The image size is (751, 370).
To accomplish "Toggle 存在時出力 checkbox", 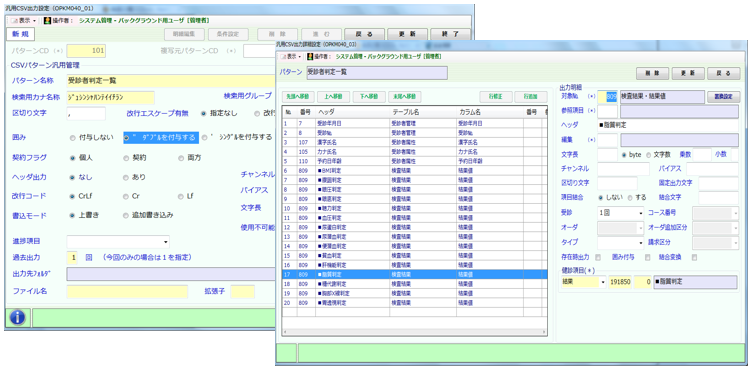I will (598, 258).
